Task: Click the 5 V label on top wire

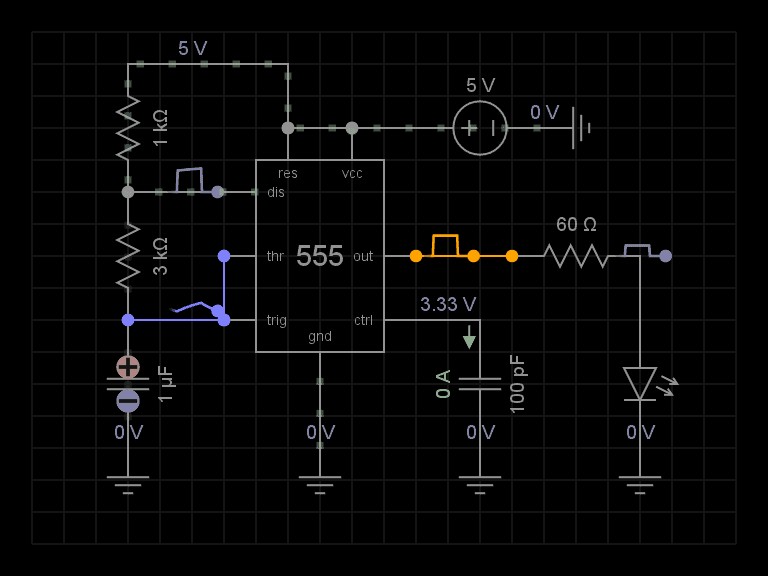Action: 192,48
